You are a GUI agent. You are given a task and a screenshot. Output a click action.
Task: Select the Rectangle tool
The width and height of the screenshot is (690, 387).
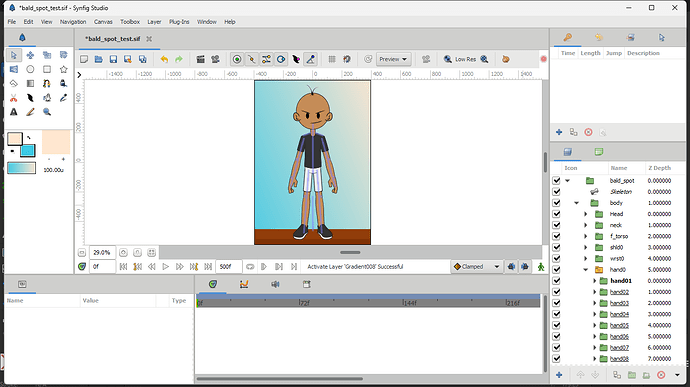coord(47,69)
